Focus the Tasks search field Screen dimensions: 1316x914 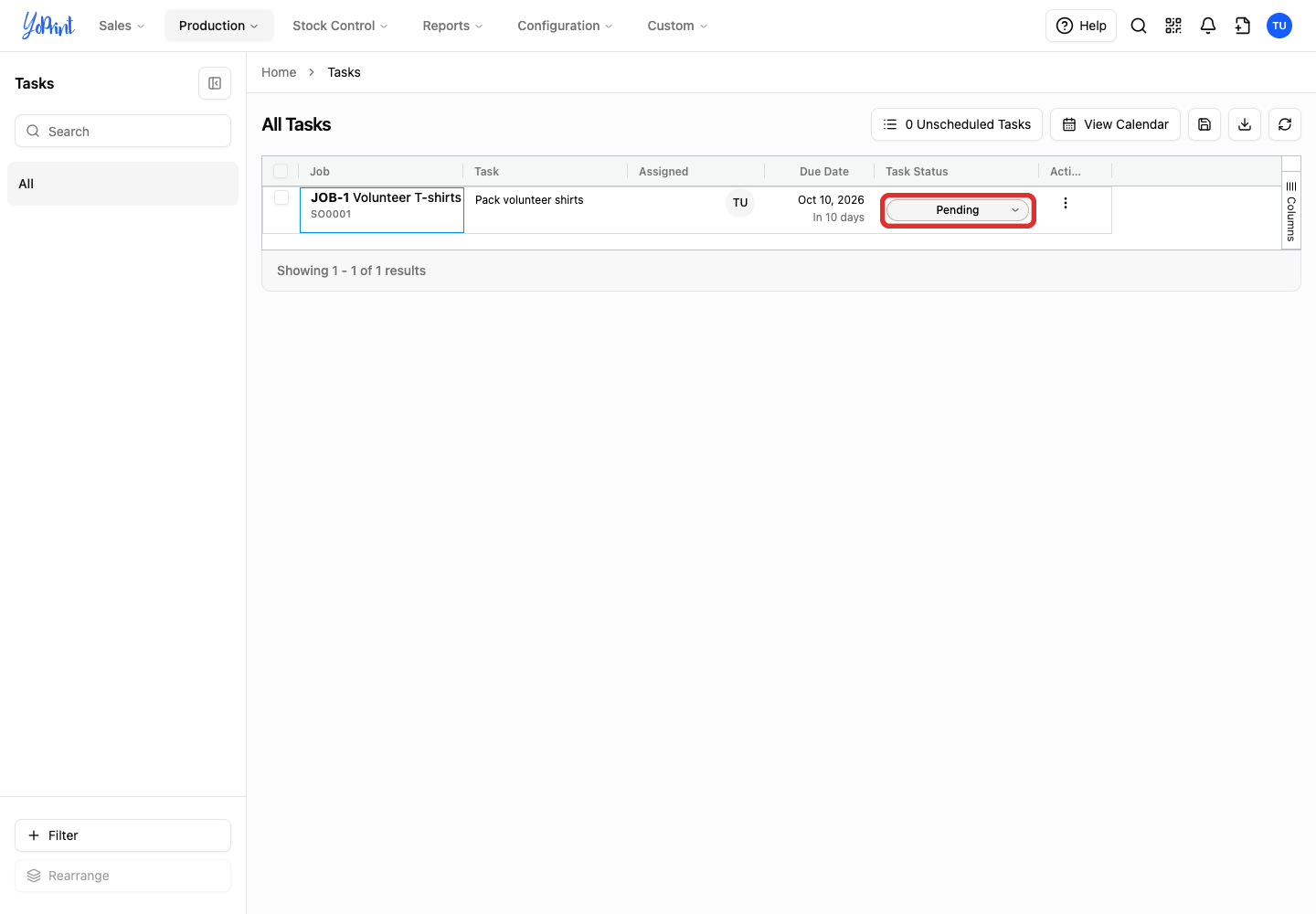(122, 131)
